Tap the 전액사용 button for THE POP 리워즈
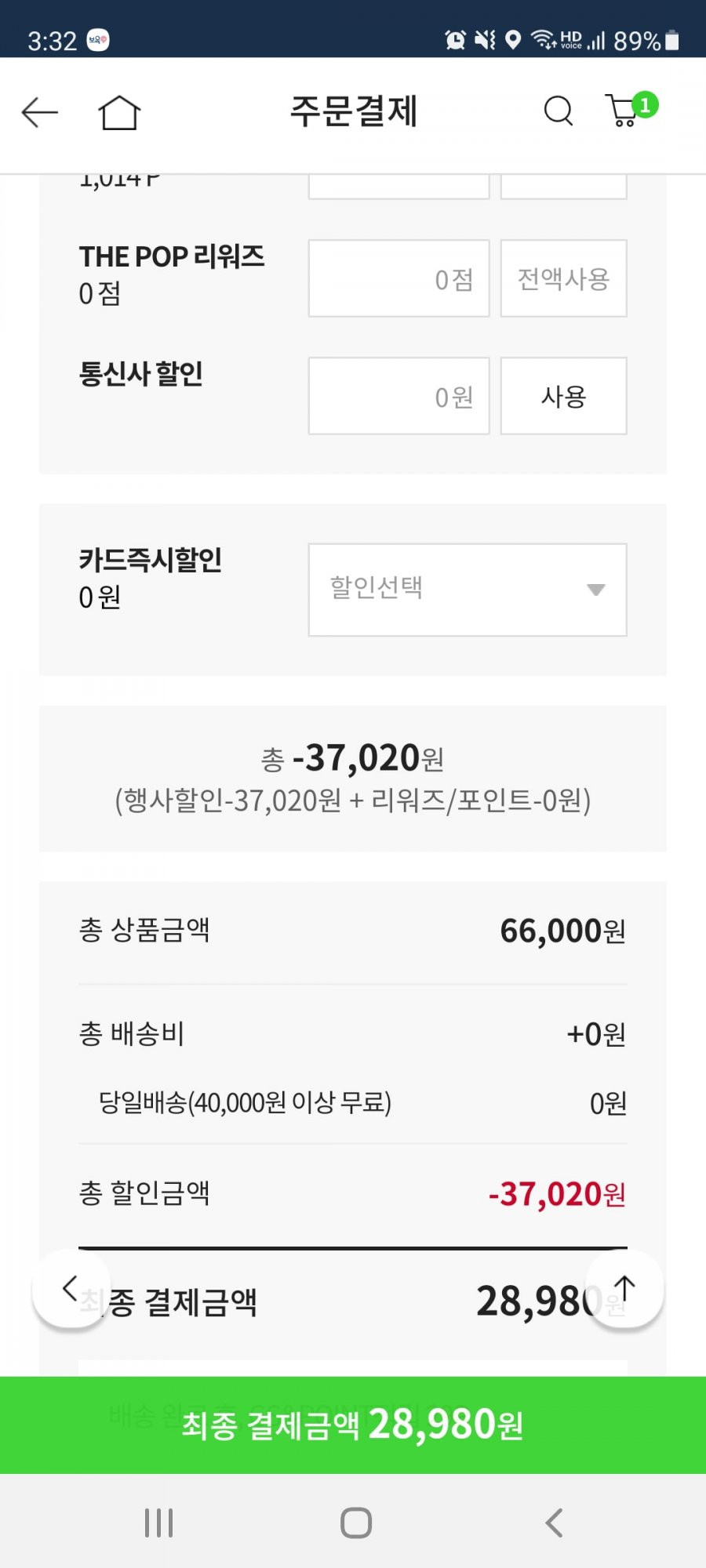The width and height of the screenshot is (706, 1568). point(563,278)
